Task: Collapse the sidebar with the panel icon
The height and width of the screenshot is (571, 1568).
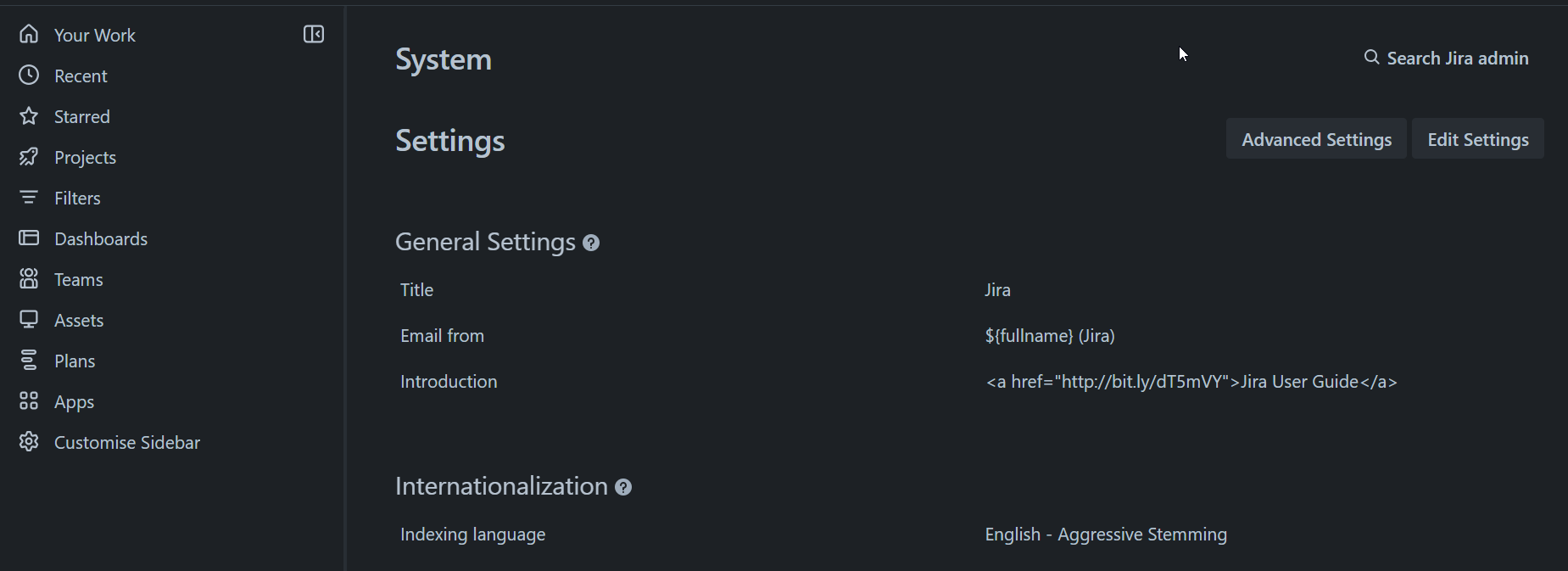Action: coord(313,34)
